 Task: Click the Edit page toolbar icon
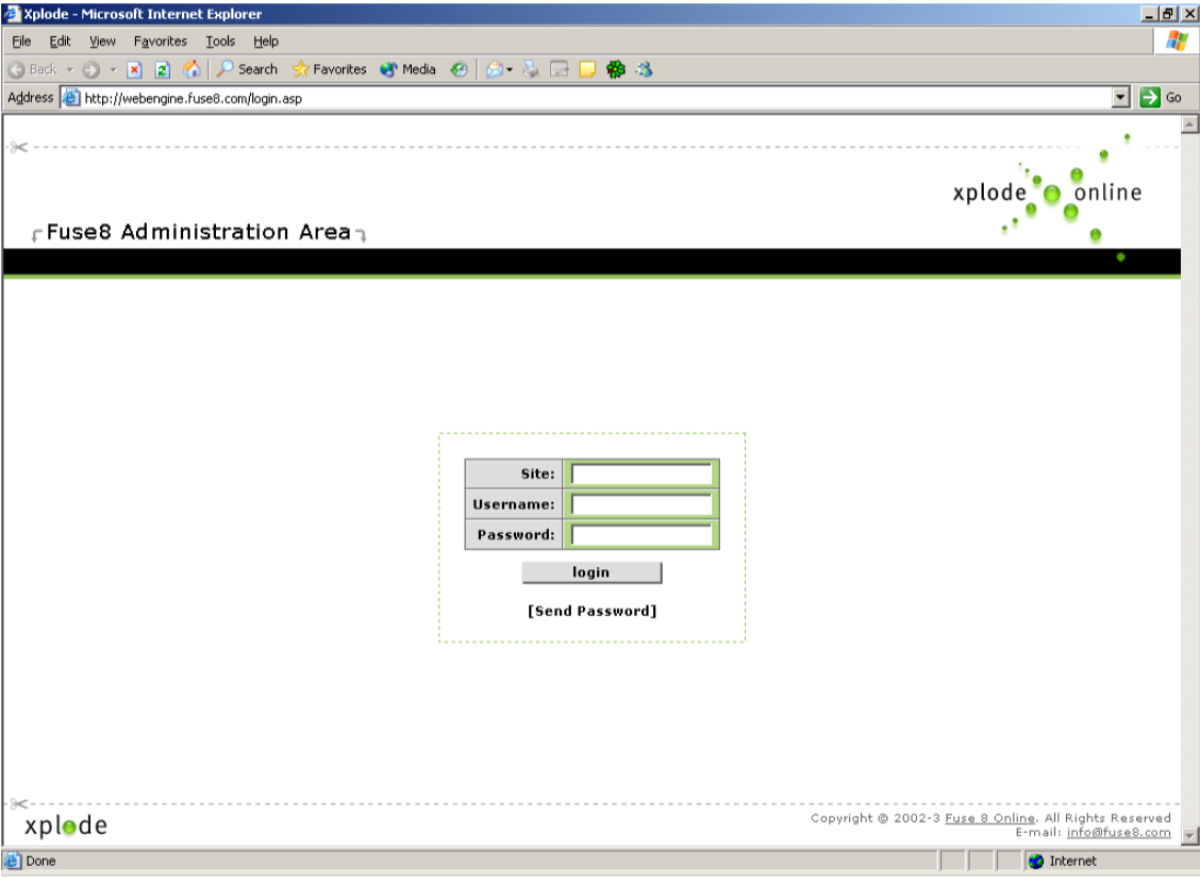559,70
